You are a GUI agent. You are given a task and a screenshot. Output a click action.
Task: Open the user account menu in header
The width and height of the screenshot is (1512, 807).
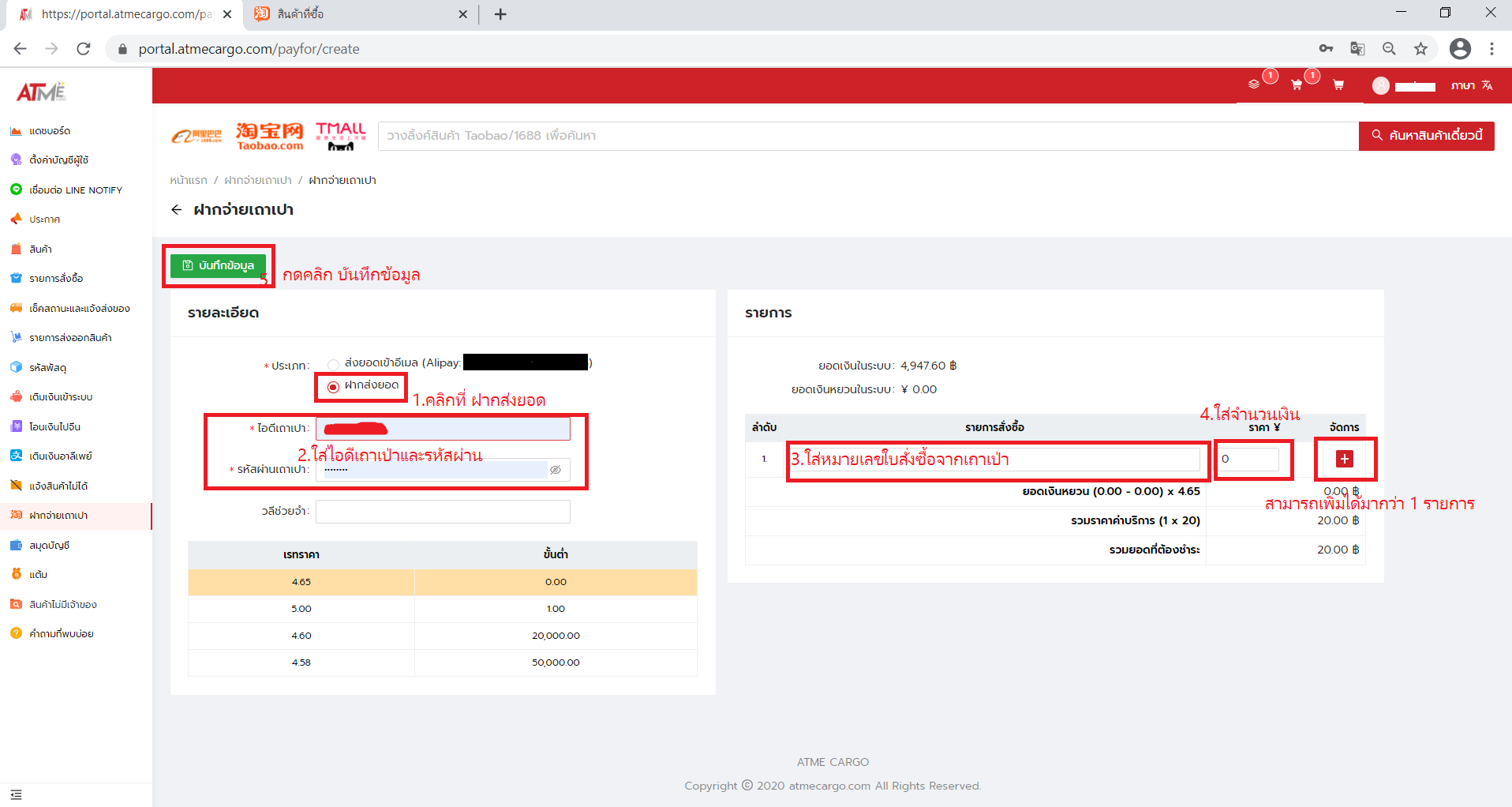coord(1404,86)
